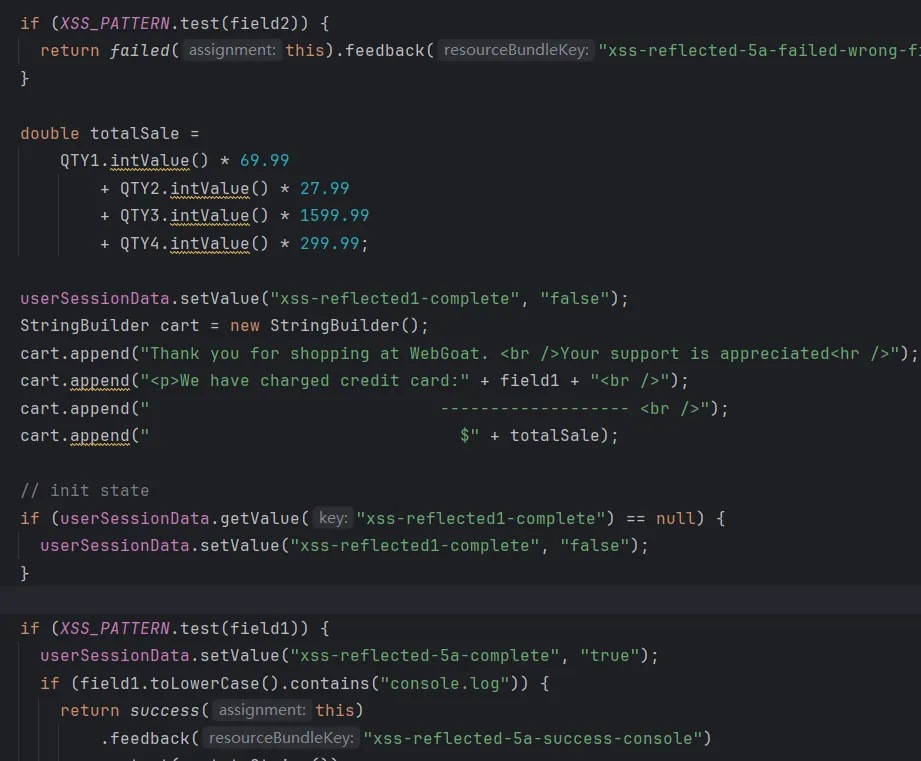The height and width of the screenshot is (761, 921).
Task: Click the number 299.99 after QTY4
Action: click(x=329, y=244)
